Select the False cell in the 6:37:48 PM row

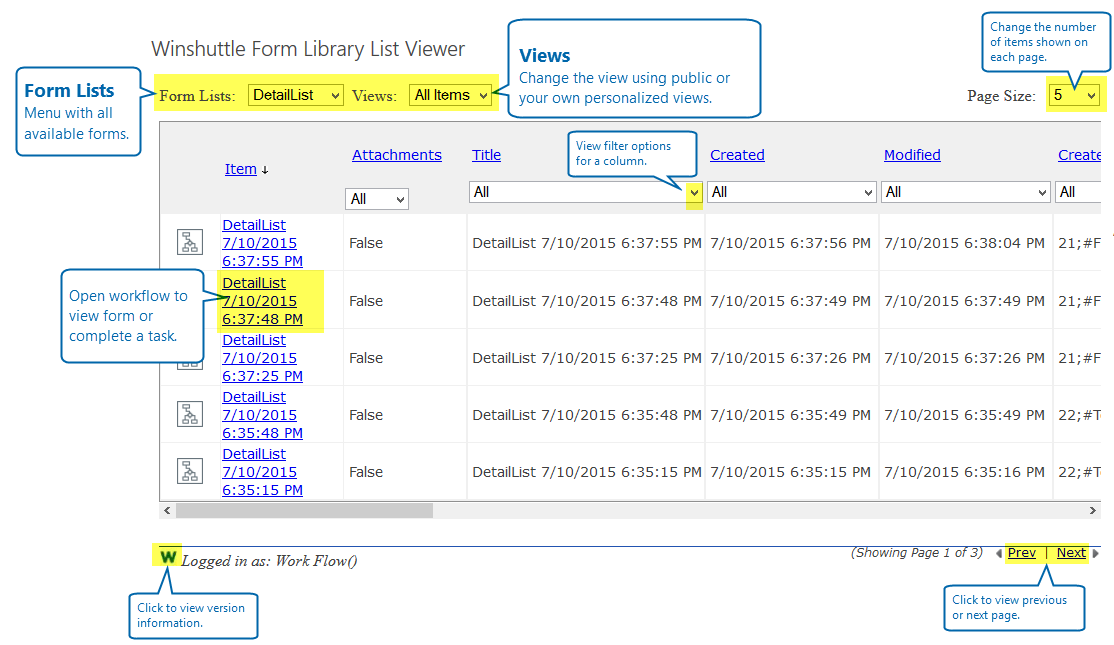click(x=366, y=301)
